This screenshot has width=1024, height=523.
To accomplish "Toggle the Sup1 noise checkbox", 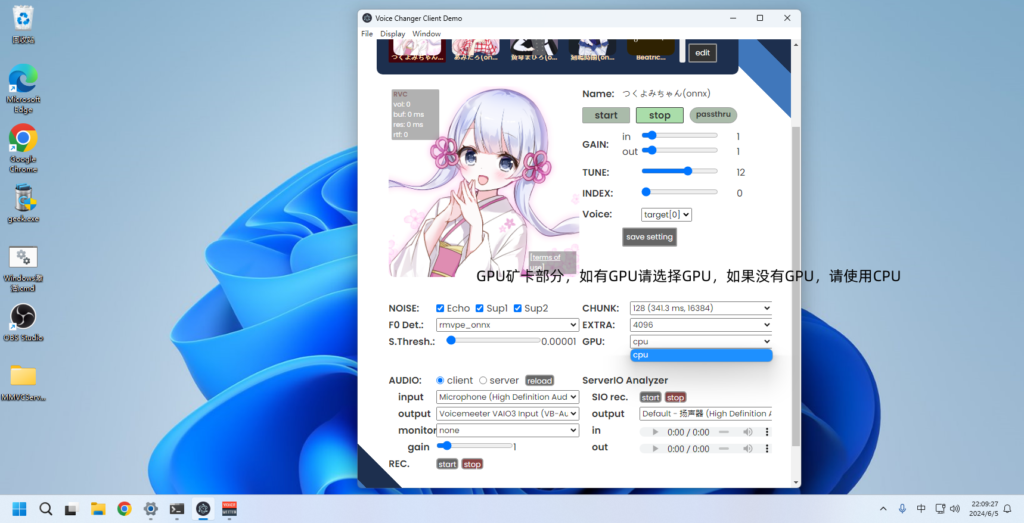I will pyautogui.click(x=479, y=308).
